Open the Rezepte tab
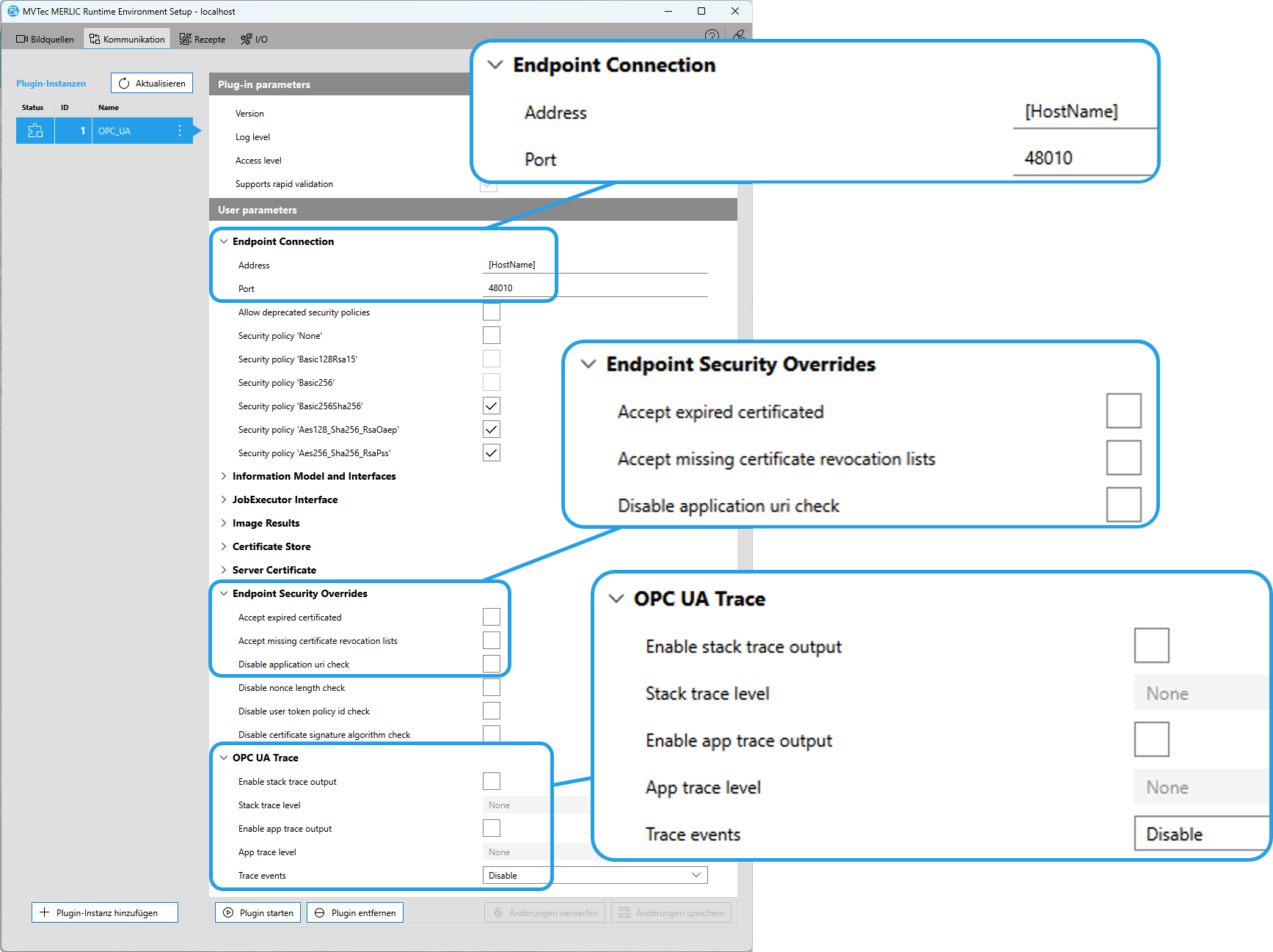The height and width of the screenshot is (952, 1273). coord(203,39)
